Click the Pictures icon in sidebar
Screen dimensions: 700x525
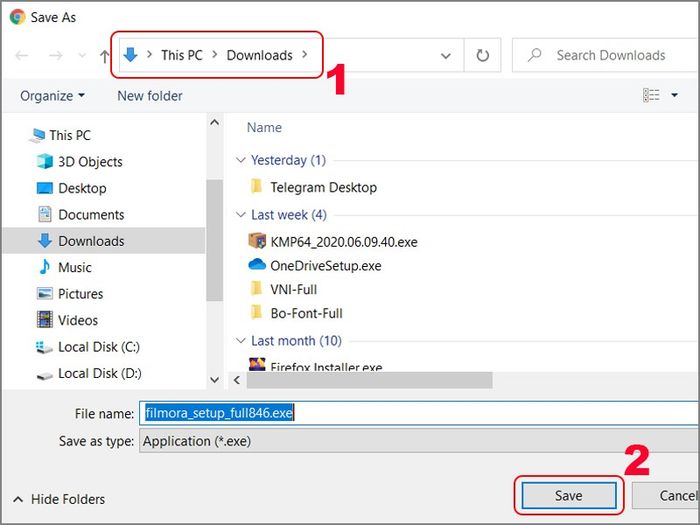(x=45, y=294)
